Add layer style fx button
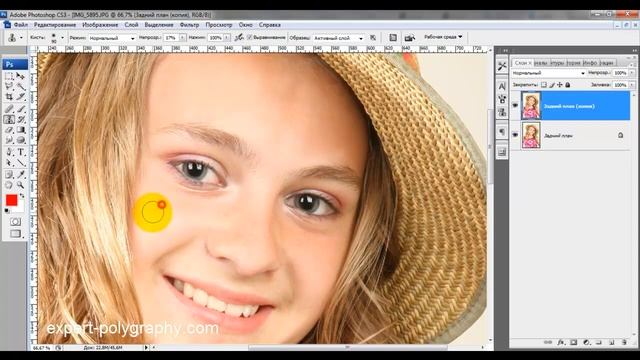Image resolution: width=640 pixels, height=360 pixels. (x=561, y=342)
